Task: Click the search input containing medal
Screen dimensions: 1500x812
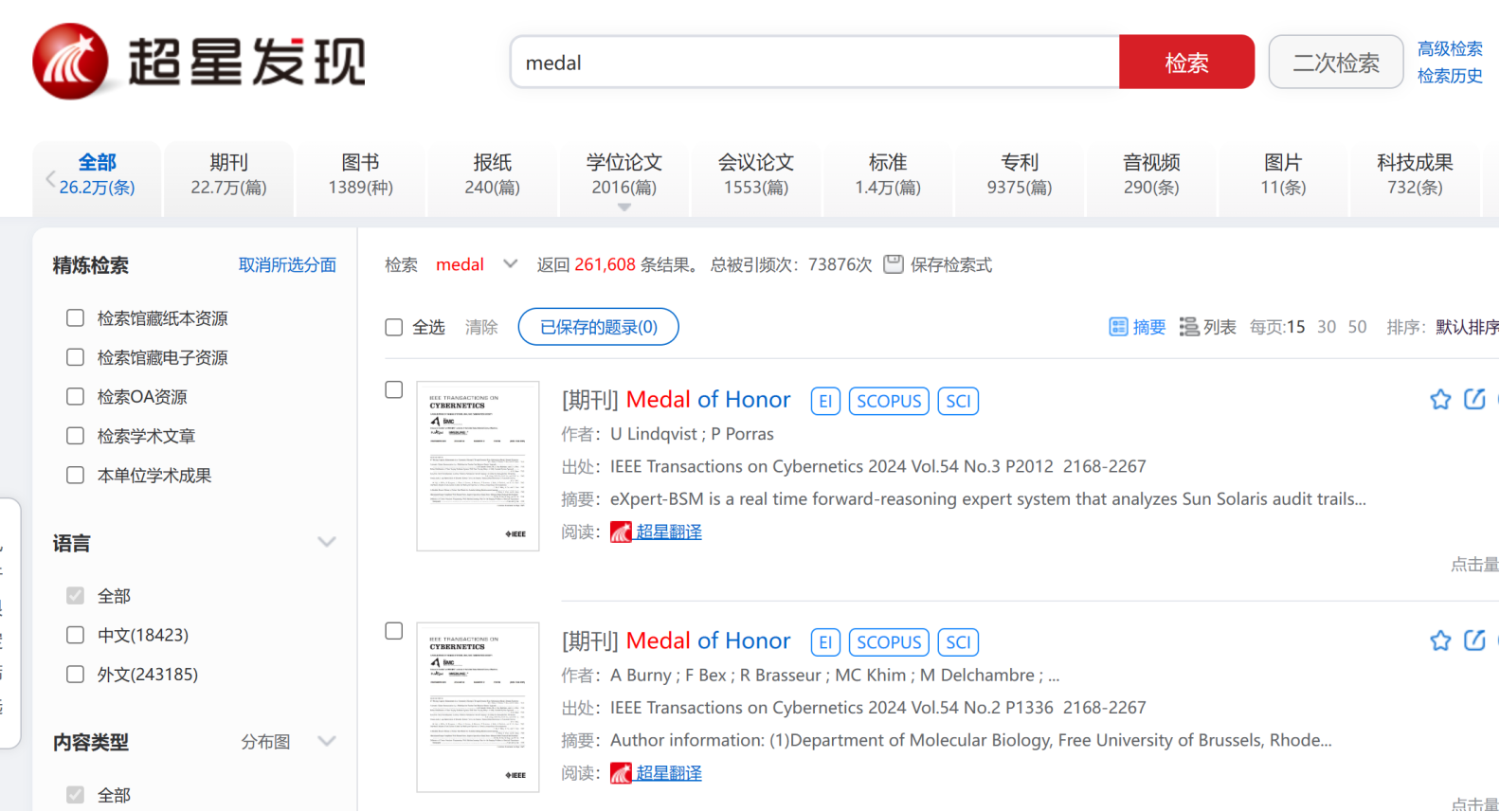Action: tap(815, 63)
